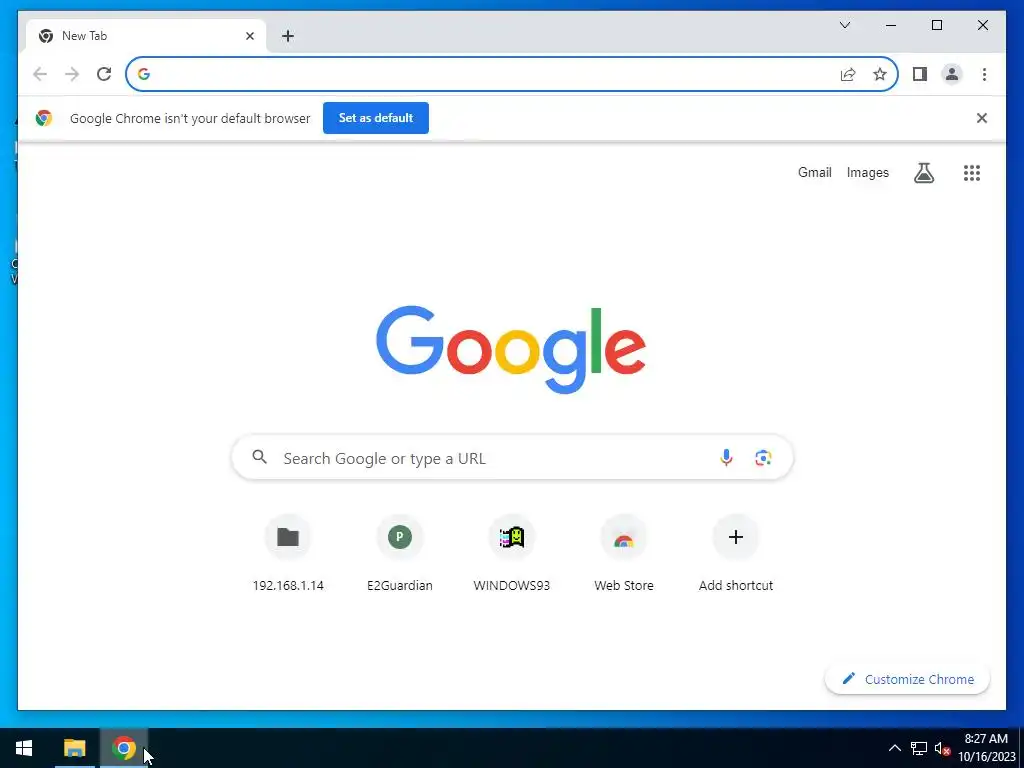Bookmark this tab with the star icon

click(880, 74)
